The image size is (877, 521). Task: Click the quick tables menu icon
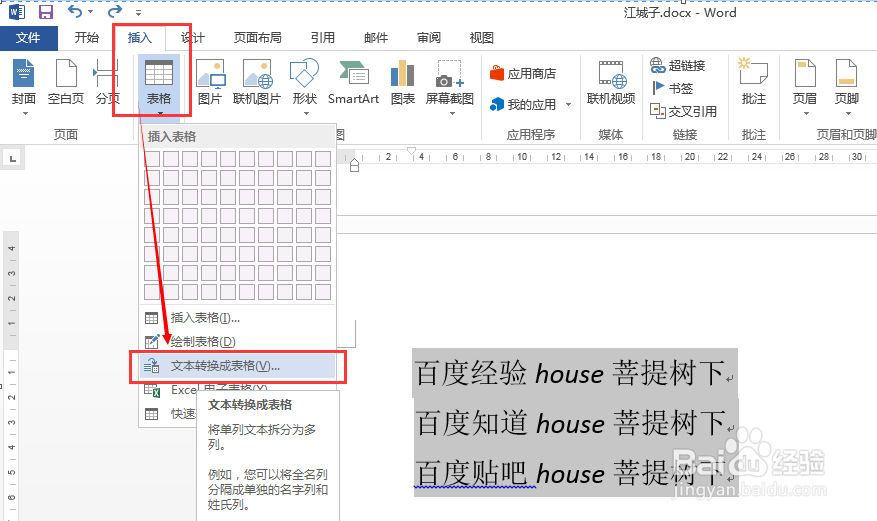click(152, 414)
